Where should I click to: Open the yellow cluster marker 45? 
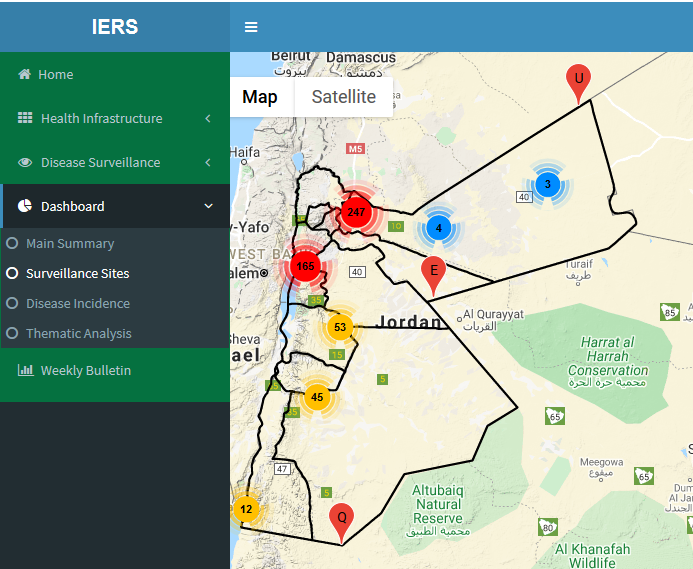tap(317, 397)
